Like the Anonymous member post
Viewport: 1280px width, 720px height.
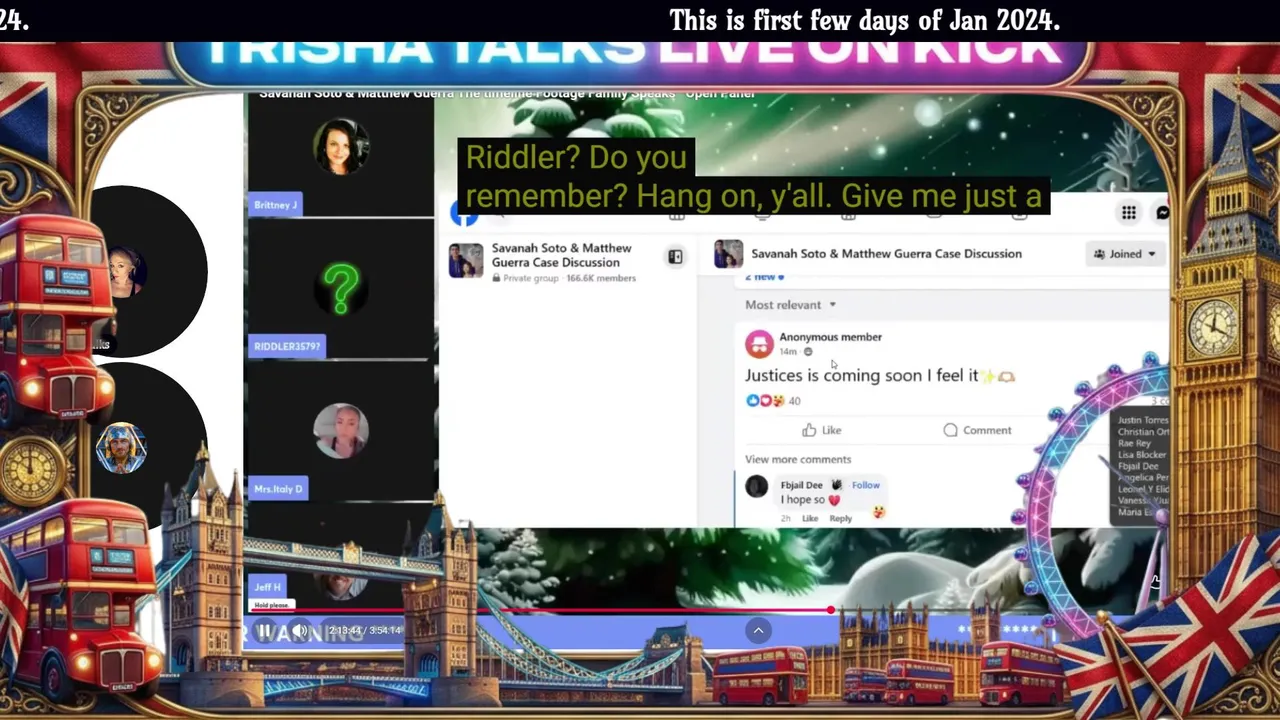tap(821, 430)
